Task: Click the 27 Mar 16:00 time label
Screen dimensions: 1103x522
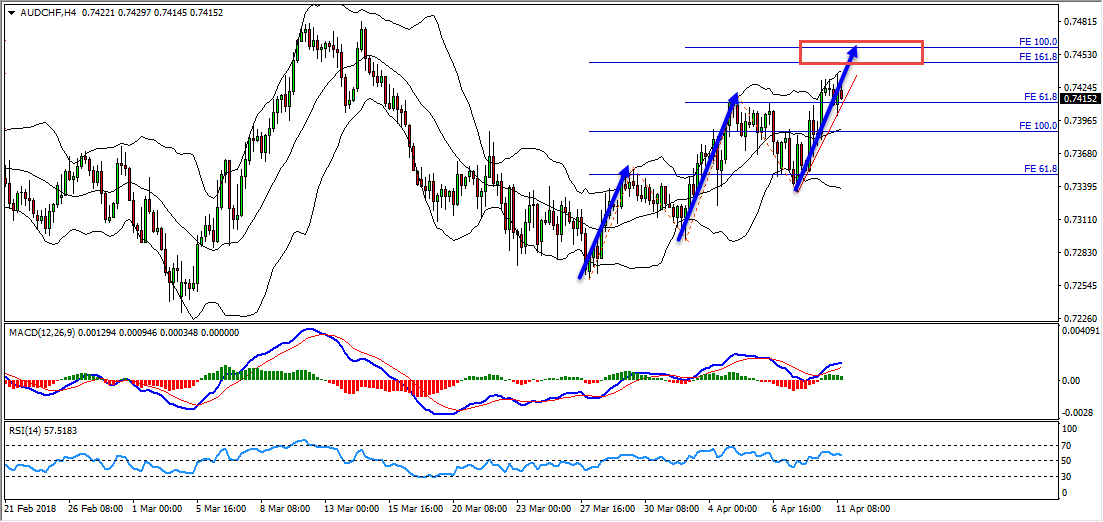Action: pos(608,508)
